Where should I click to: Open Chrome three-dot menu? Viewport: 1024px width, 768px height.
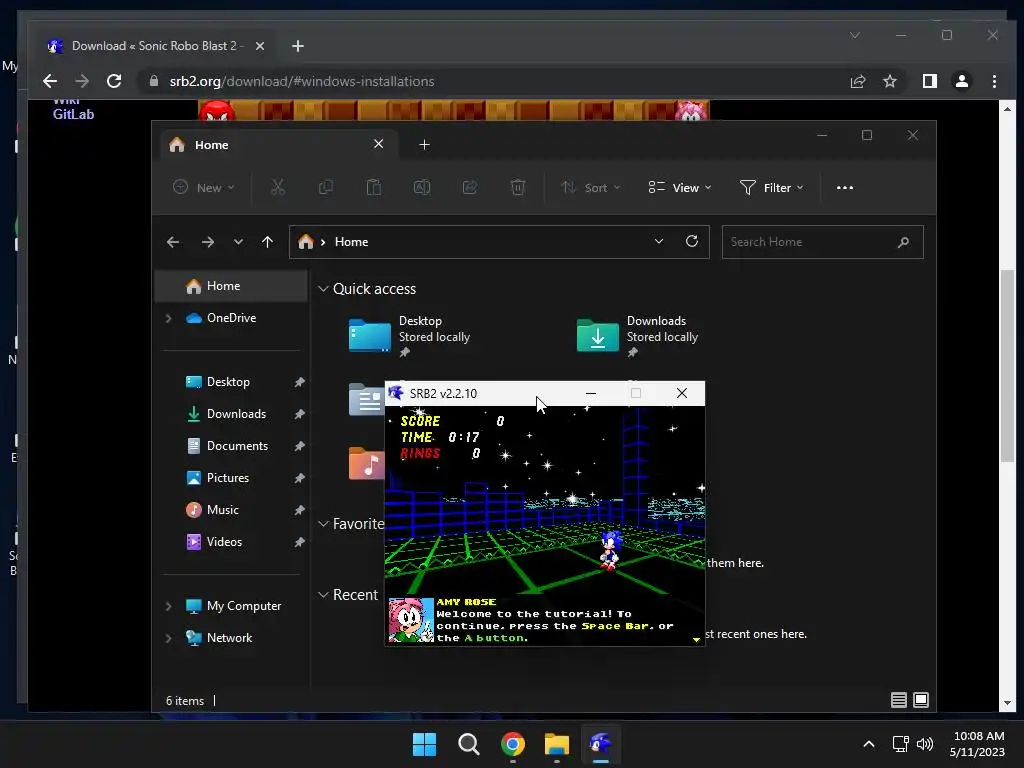click(994, 81)
